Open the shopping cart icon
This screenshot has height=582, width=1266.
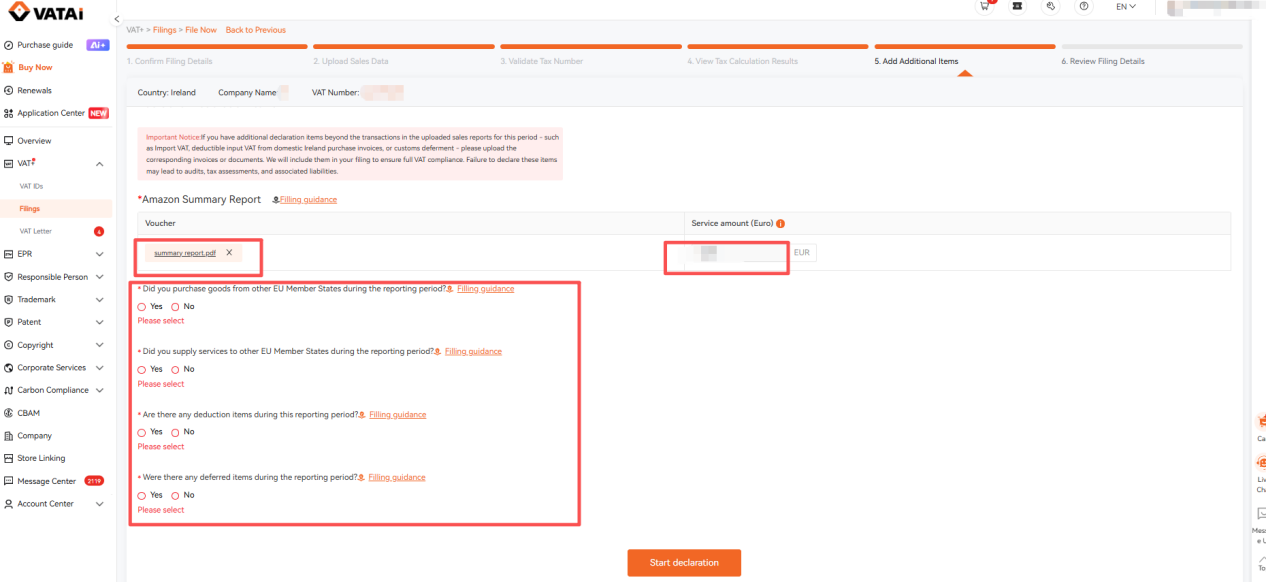985,6
